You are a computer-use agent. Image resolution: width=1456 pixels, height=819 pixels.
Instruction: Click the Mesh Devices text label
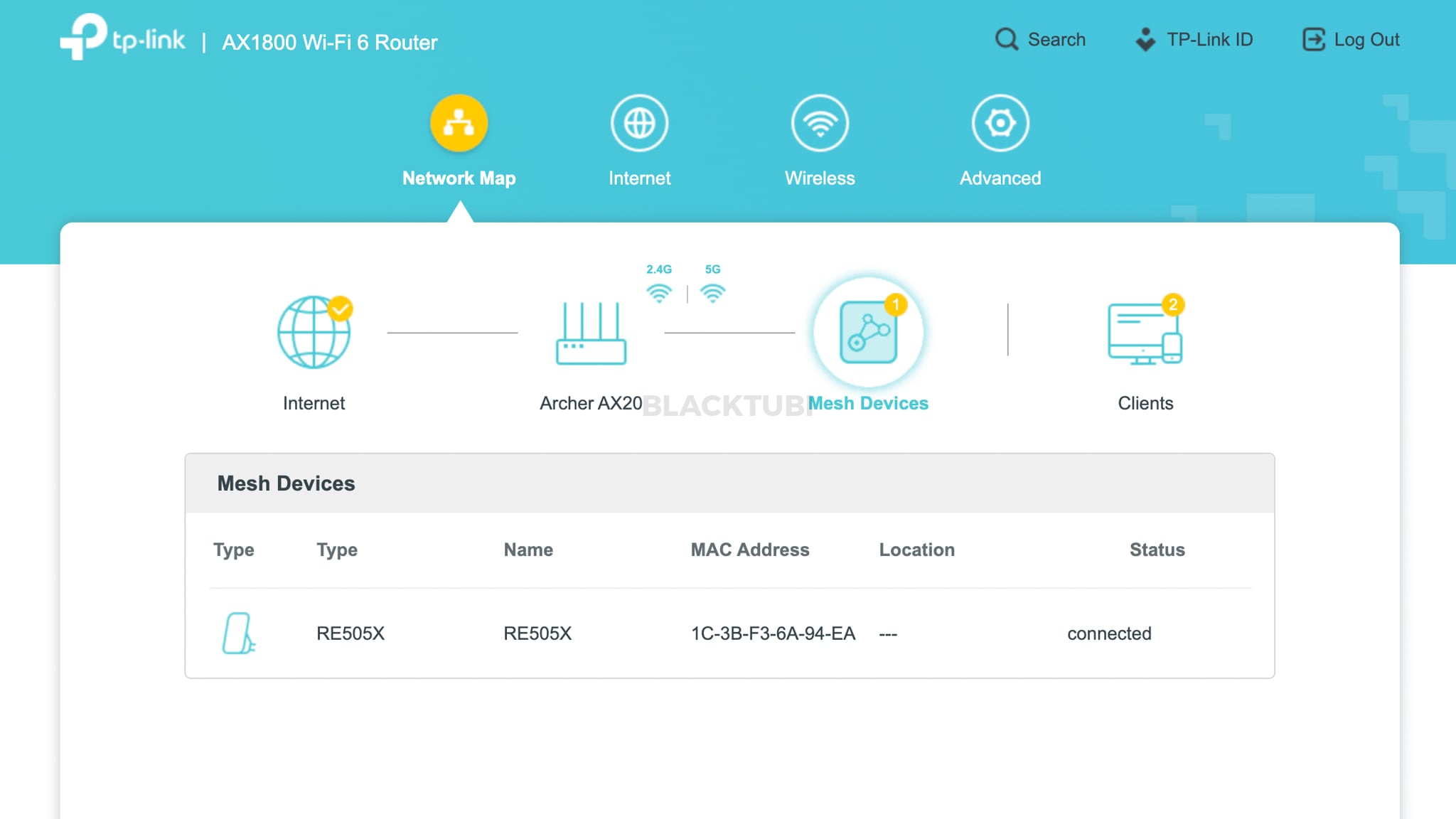click(x=868, y=402)
